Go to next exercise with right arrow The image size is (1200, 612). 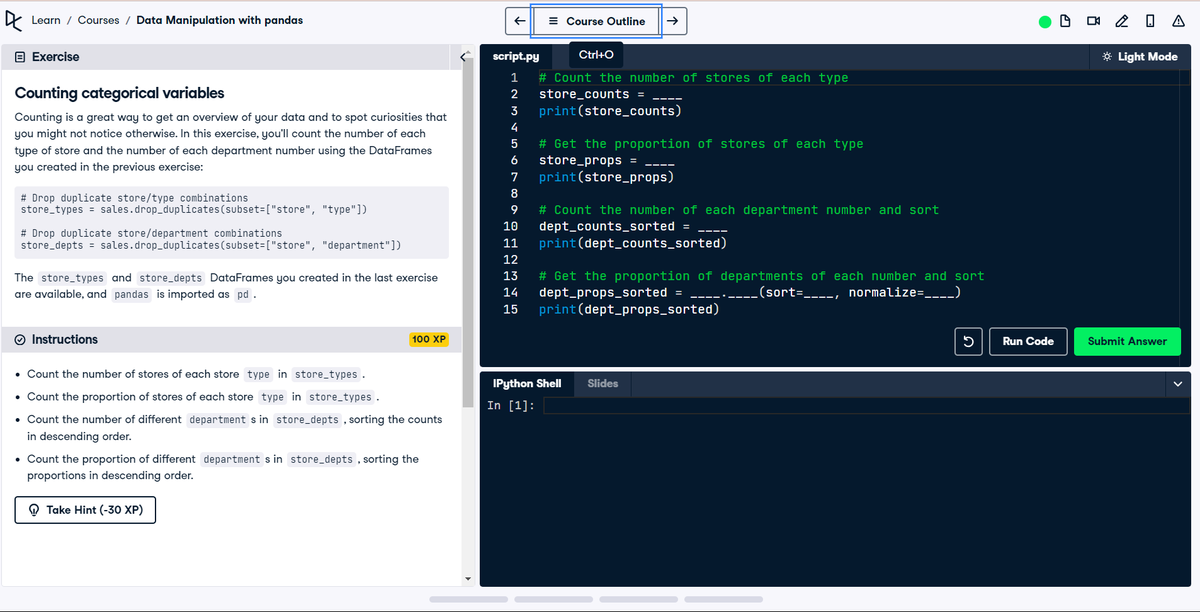click(x=674, y=21)
